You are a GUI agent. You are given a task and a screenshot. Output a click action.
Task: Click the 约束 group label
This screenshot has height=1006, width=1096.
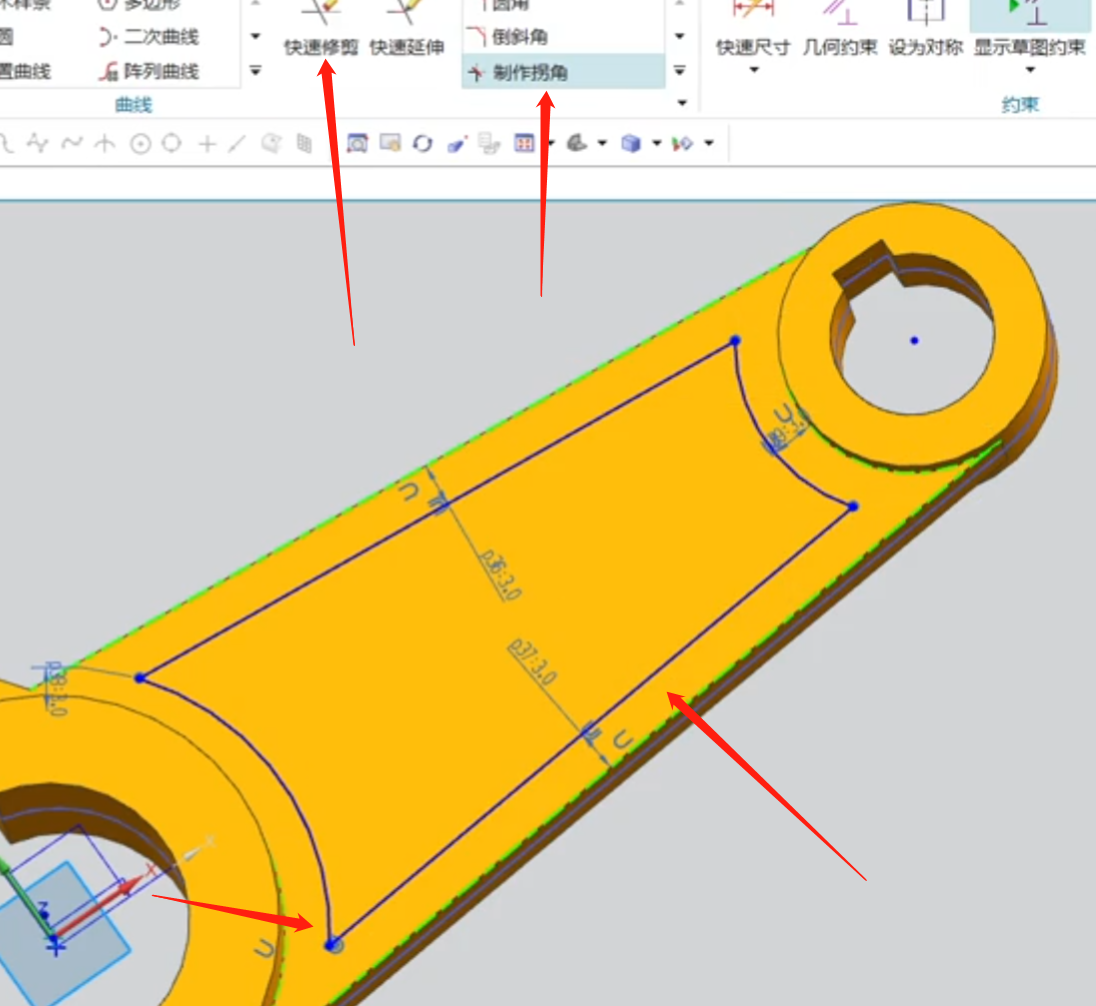tap(1020, 105)
